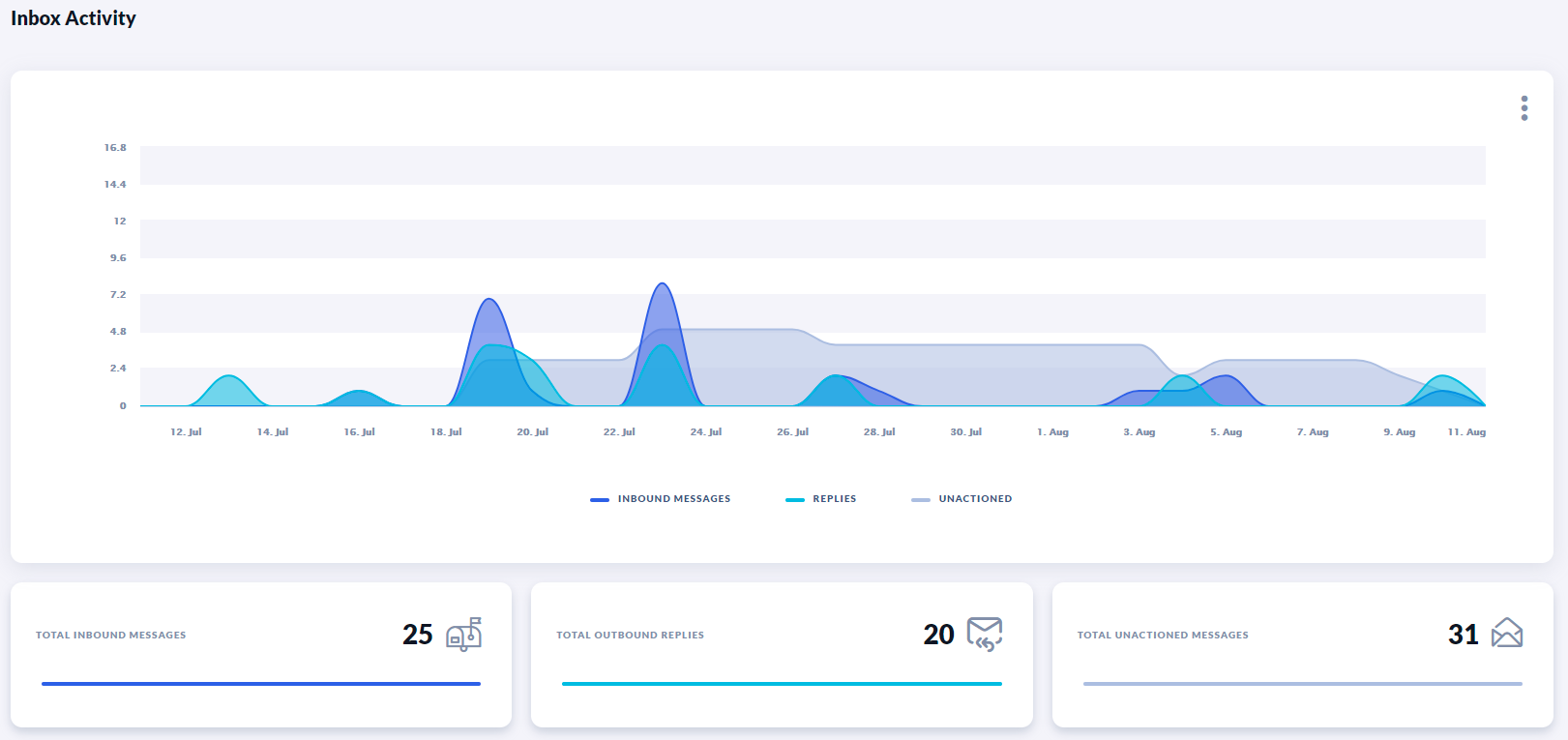Click the mailbox icon beside 25
The height and width of the screenshot is (740, 1568).
point(463,635)
